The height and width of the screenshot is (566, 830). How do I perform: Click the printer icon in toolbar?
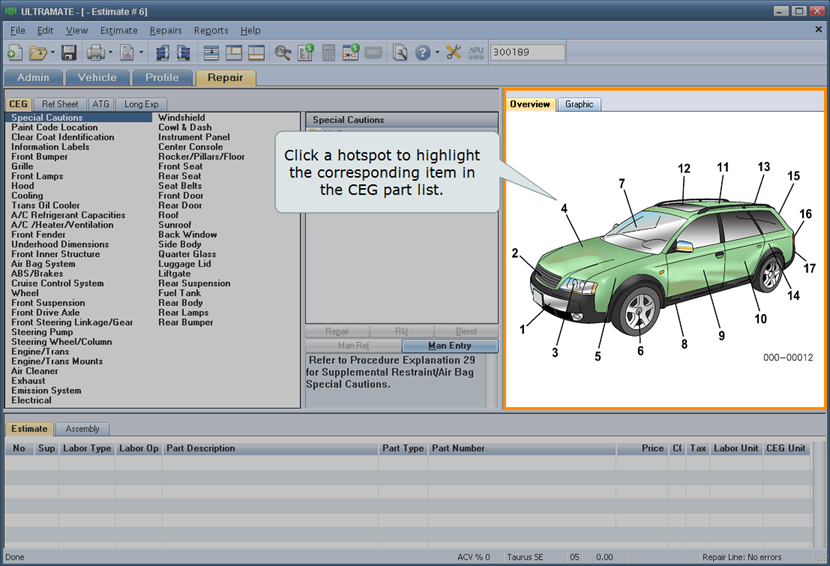click(96, 52)
